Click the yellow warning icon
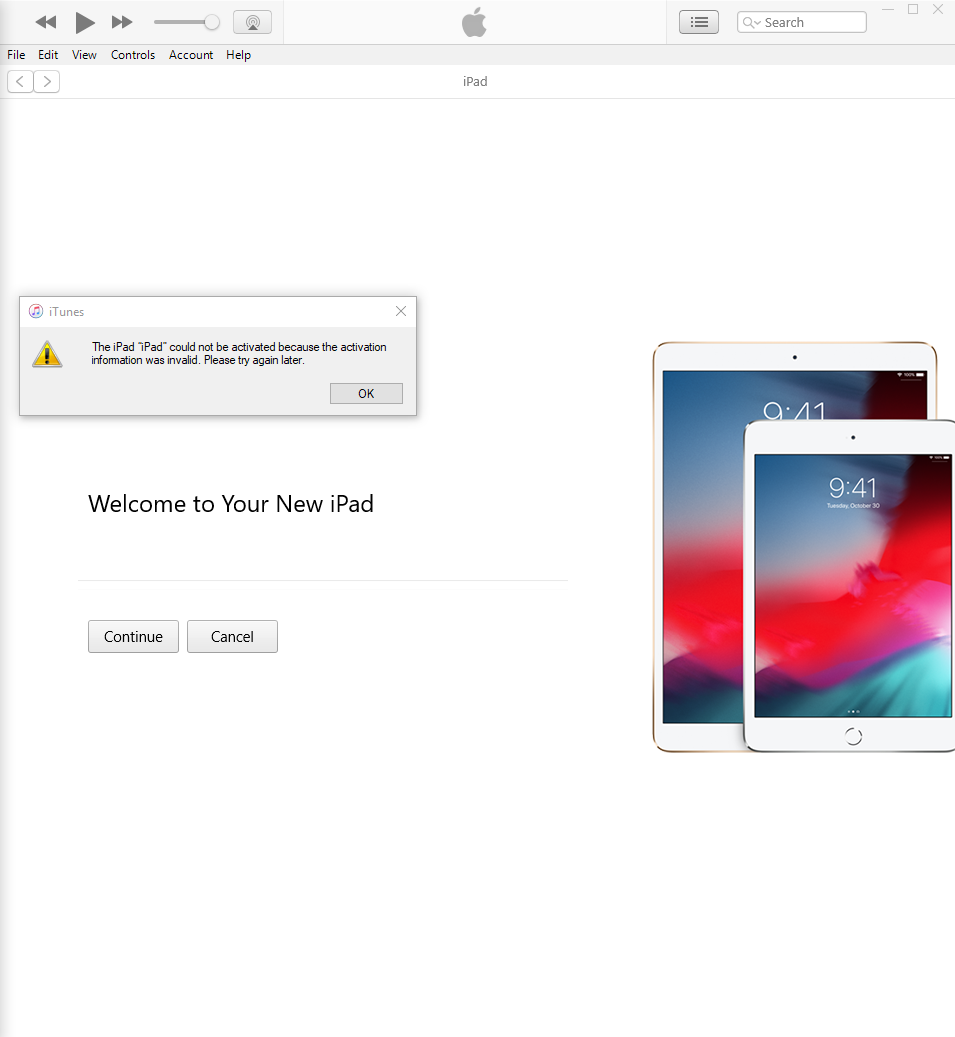955x1037 pixels. click(x=47, y=354)
